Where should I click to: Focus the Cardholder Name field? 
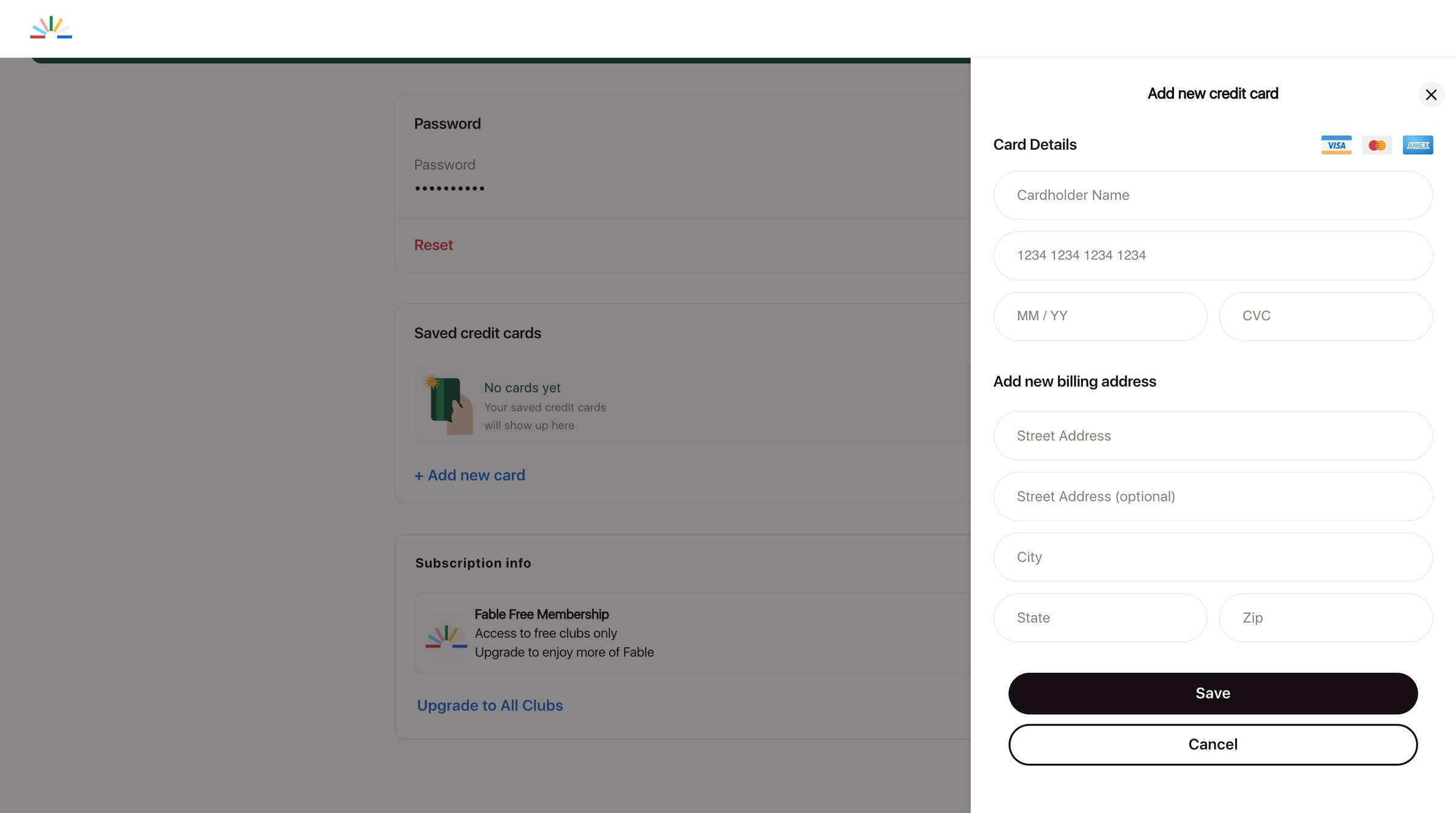click(1213, 195)
